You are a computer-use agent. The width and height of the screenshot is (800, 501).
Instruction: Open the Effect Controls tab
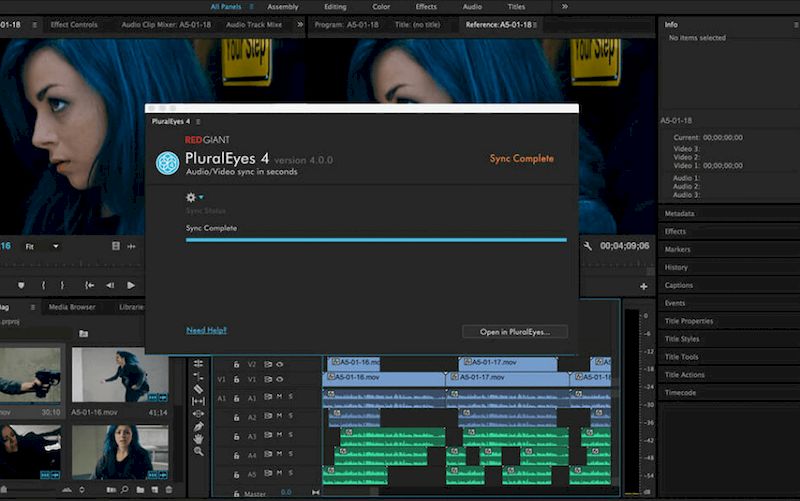point(74,24)
